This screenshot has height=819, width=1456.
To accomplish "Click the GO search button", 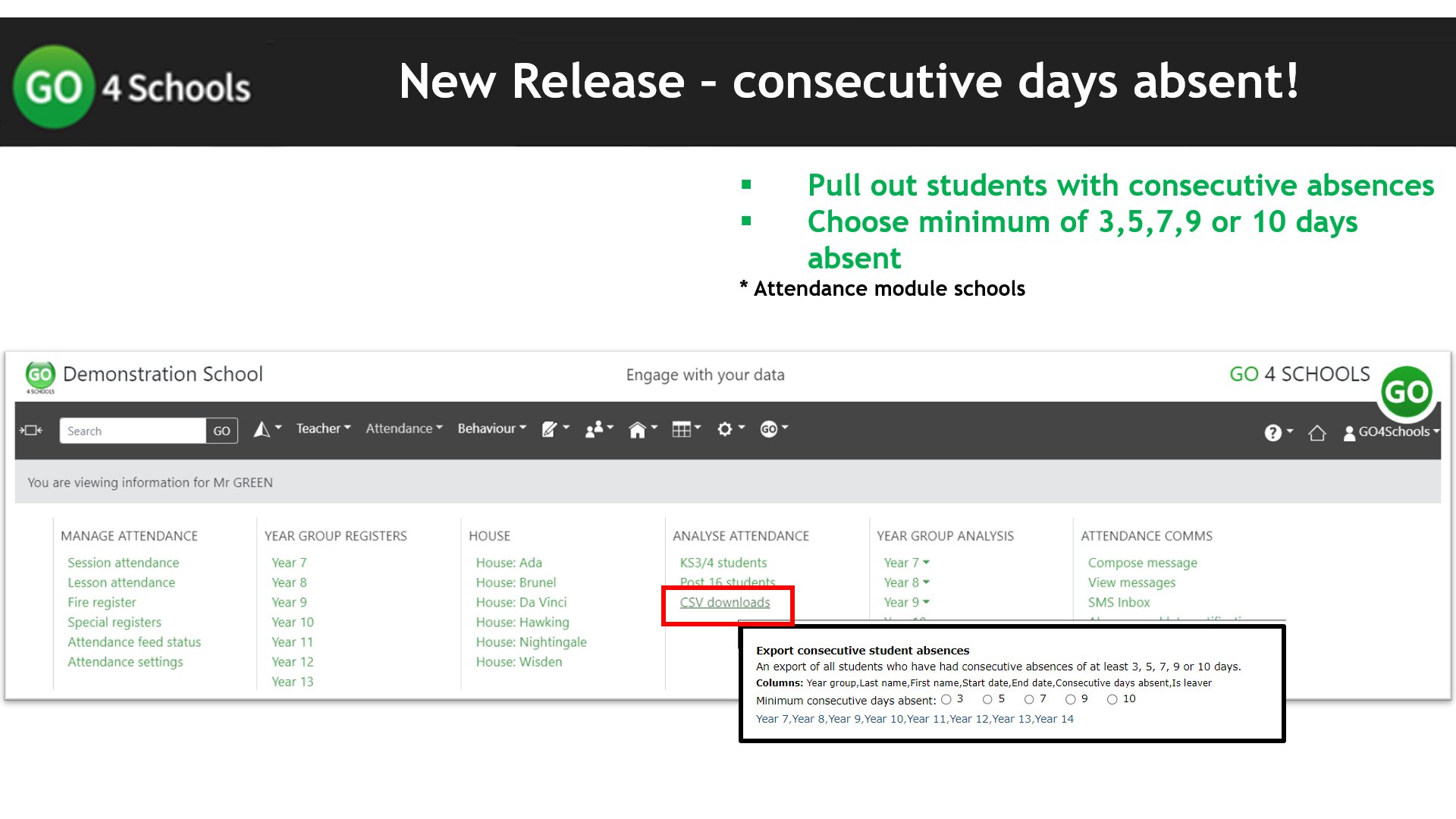I will 221,431.
